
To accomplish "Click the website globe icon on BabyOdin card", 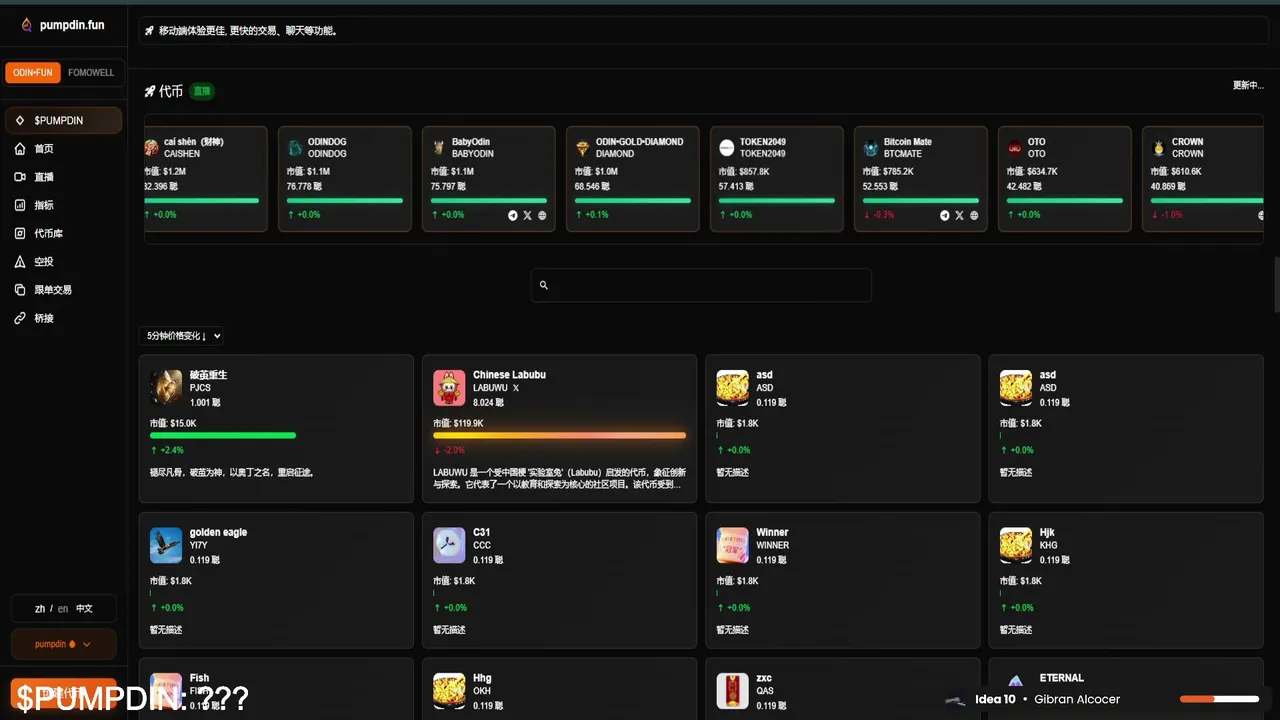I will pos(542,215).
